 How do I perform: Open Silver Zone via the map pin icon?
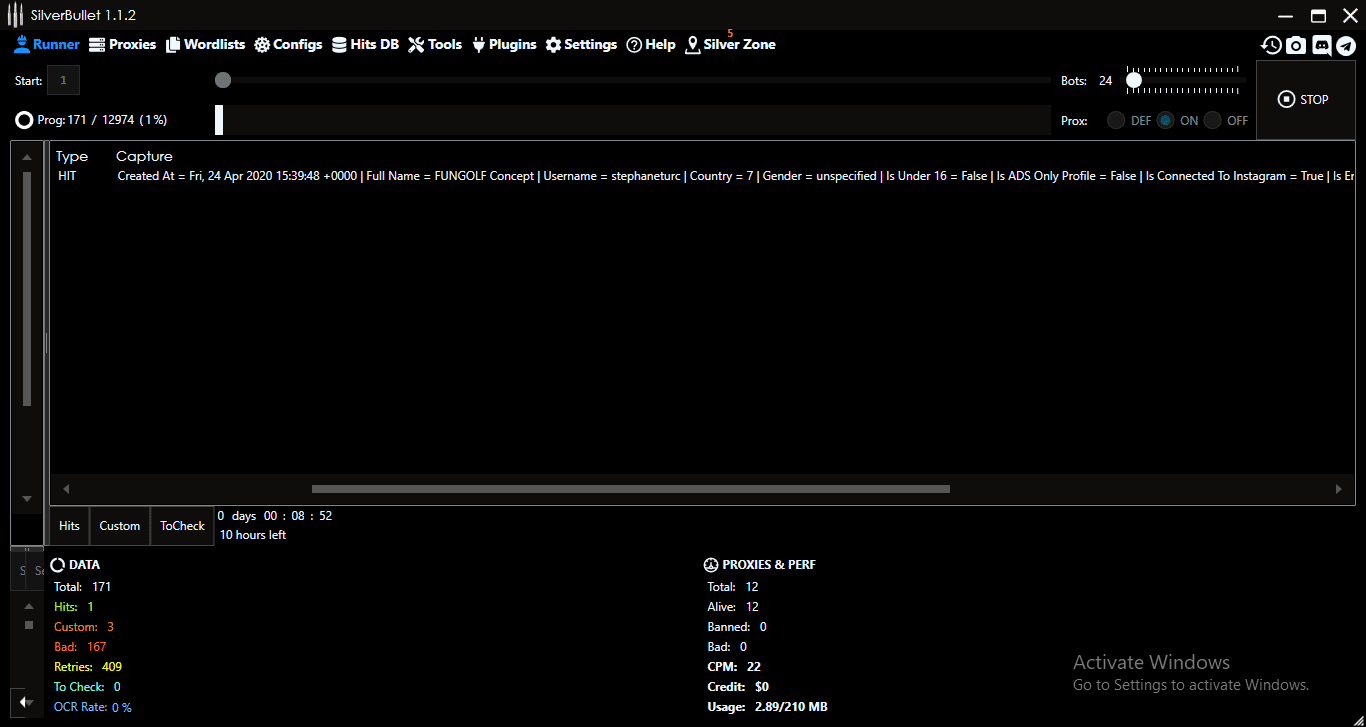point(691,44)
